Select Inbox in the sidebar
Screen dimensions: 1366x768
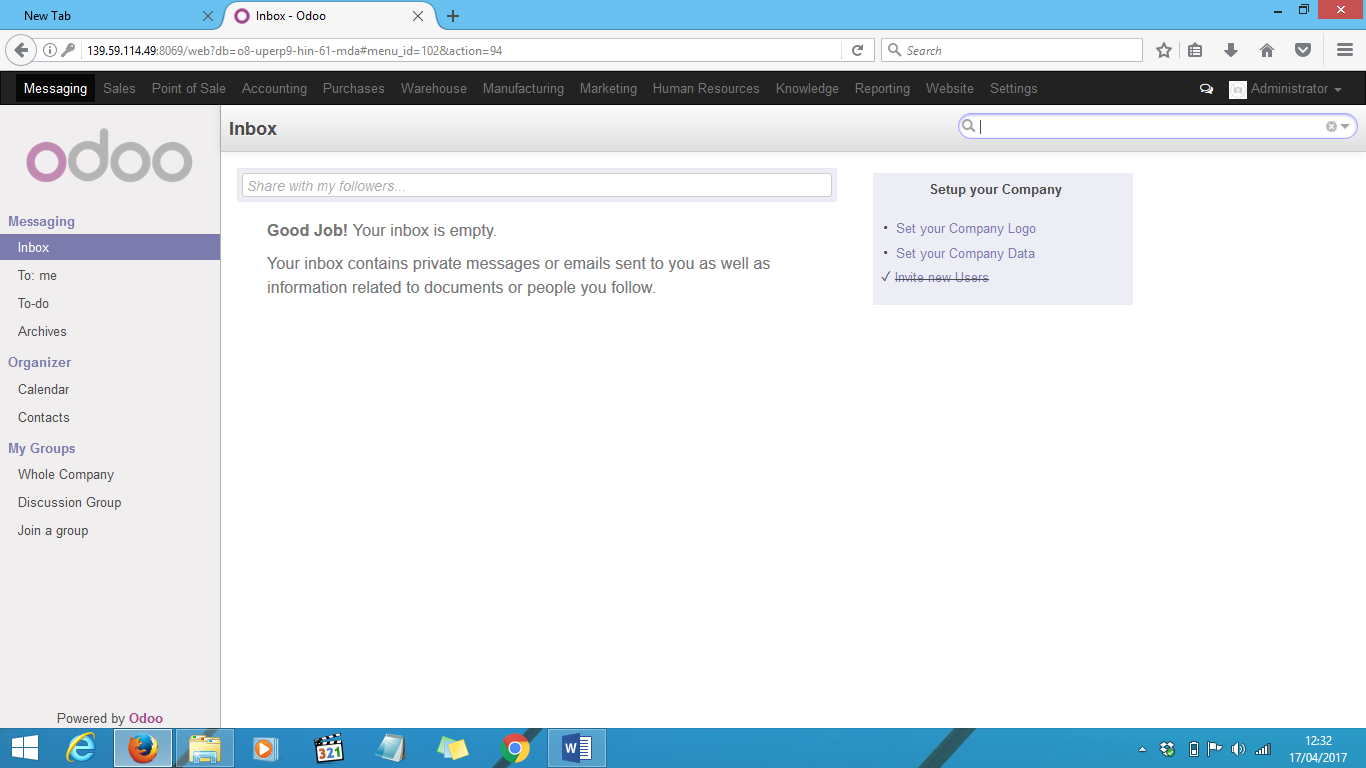[x=110, y=247]
